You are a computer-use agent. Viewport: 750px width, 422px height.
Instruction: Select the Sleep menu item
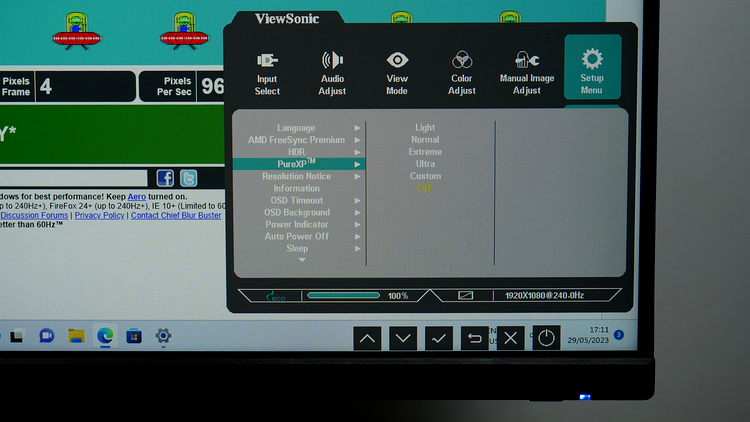coord(297,248)
